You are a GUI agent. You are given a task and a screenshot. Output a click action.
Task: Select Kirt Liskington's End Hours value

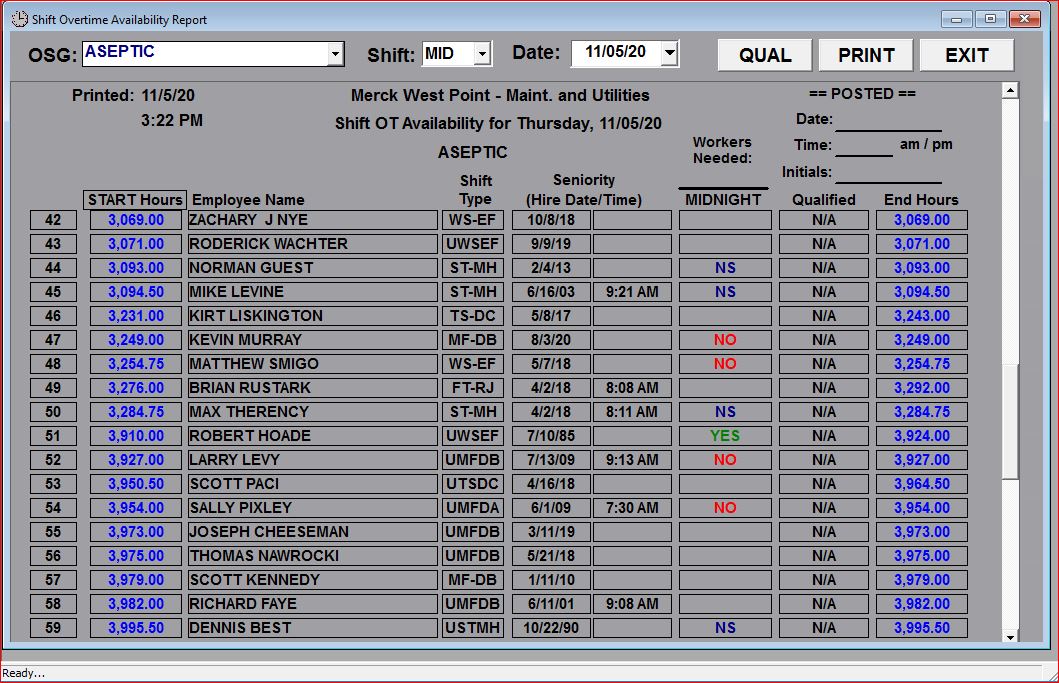921,316
